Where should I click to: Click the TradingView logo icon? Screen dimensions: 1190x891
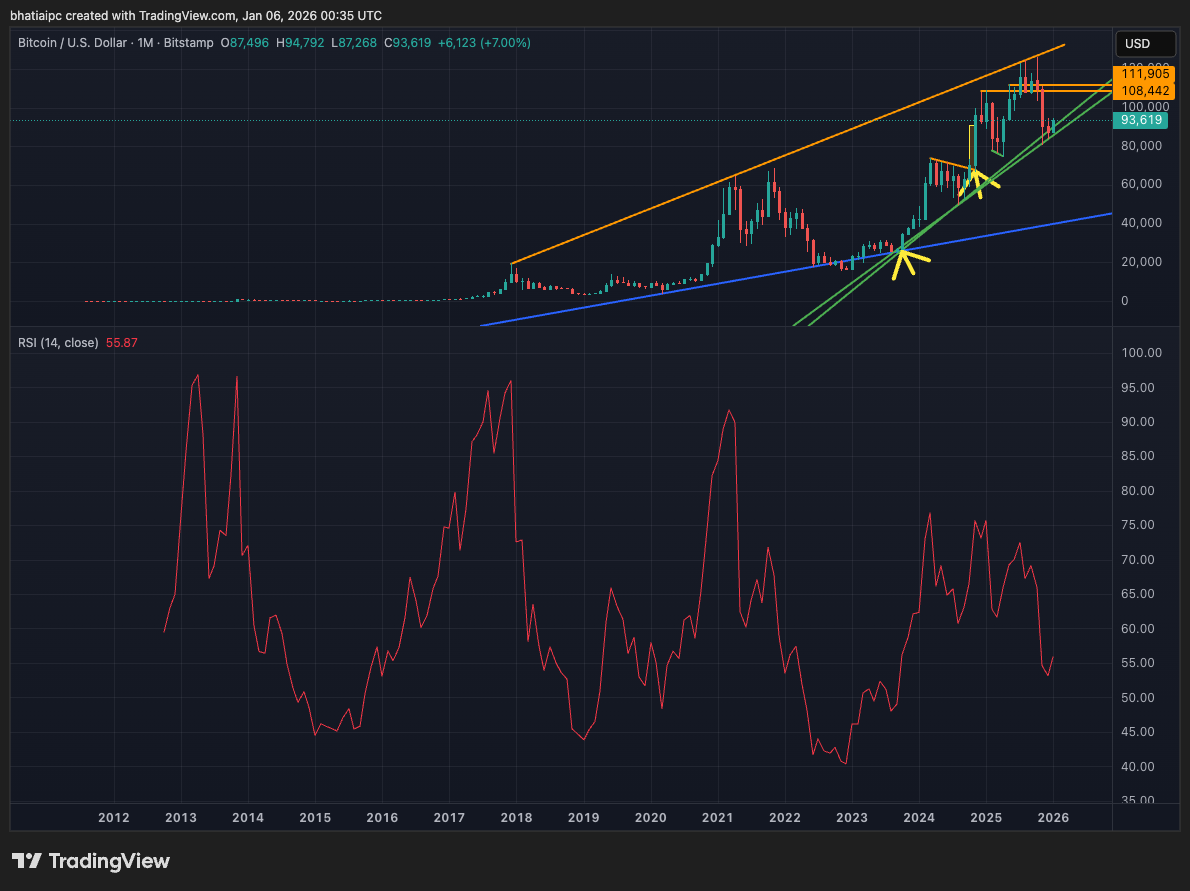point(25,861)
